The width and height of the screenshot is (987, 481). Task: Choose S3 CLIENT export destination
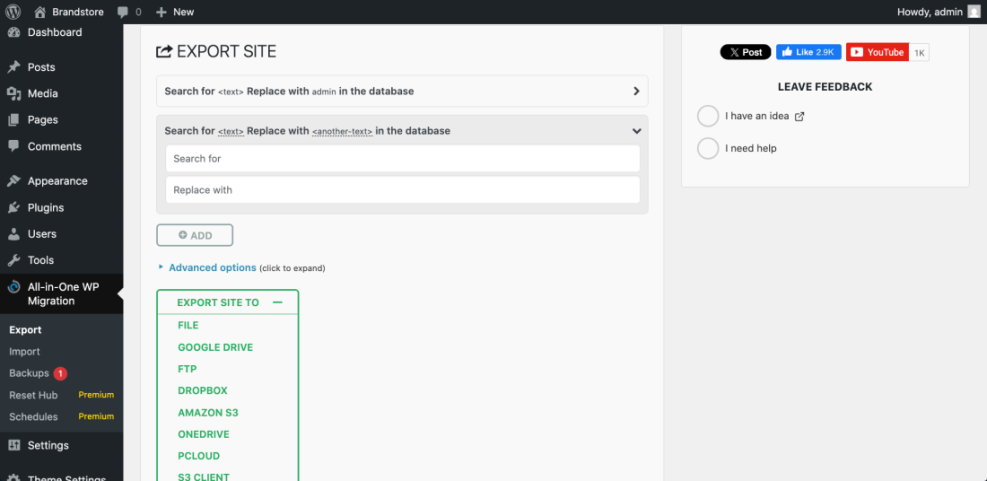[203, 477]
